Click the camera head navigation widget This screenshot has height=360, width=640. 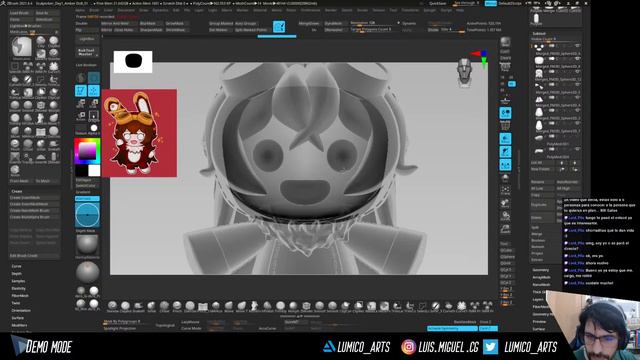click(x=464, y=72)
